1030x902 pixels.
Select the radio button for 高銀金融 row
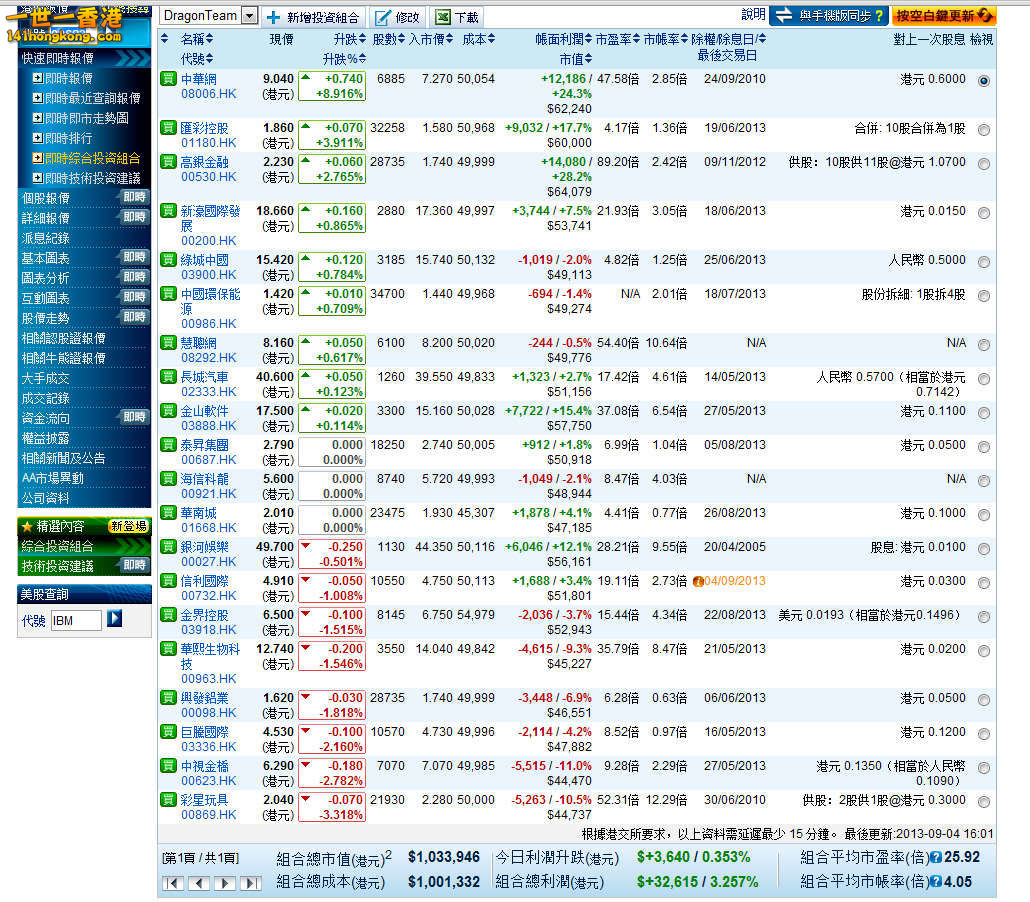(983, 164)
